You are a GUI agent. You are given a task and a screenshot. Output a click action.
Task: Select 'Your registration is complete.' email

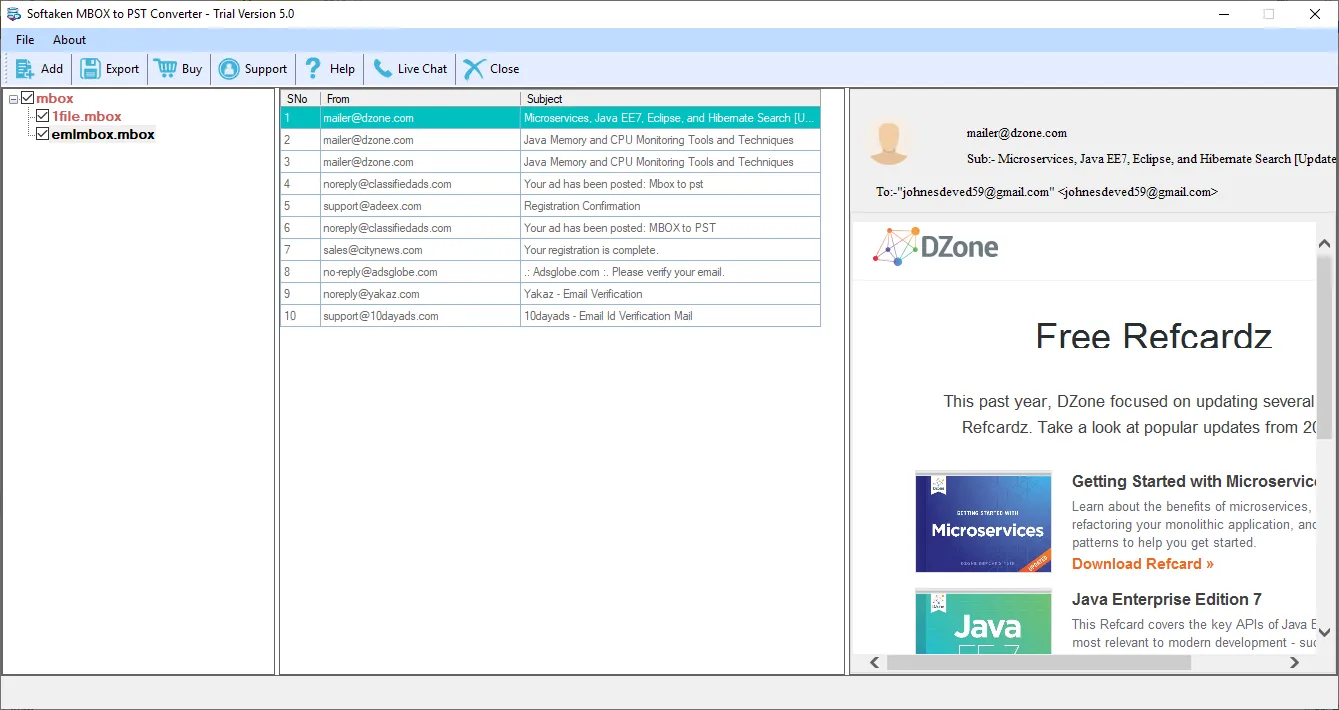550,250
